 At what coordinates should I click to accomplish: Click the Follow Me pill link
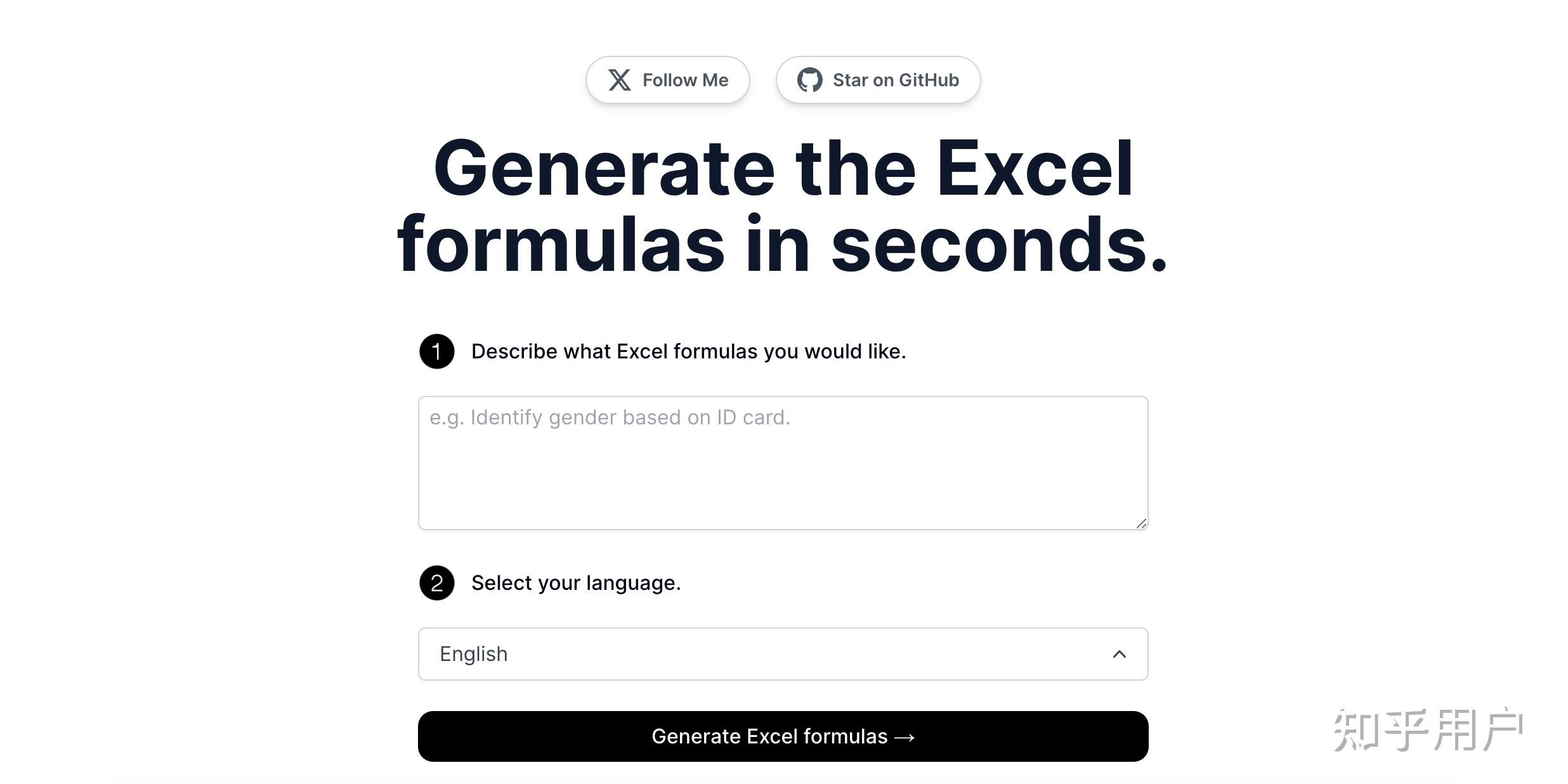[x=668, y=79]
